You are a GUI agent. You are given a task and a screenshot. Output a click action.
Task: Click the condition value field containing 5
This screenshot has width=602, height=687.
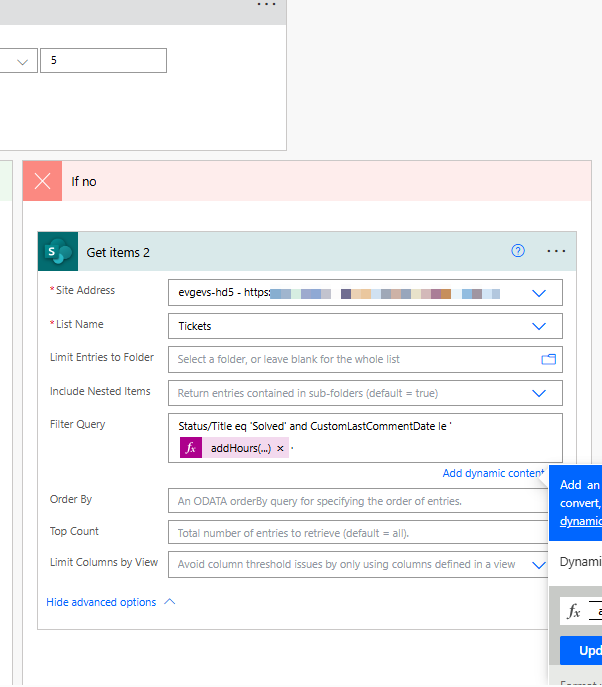point(103,61)
